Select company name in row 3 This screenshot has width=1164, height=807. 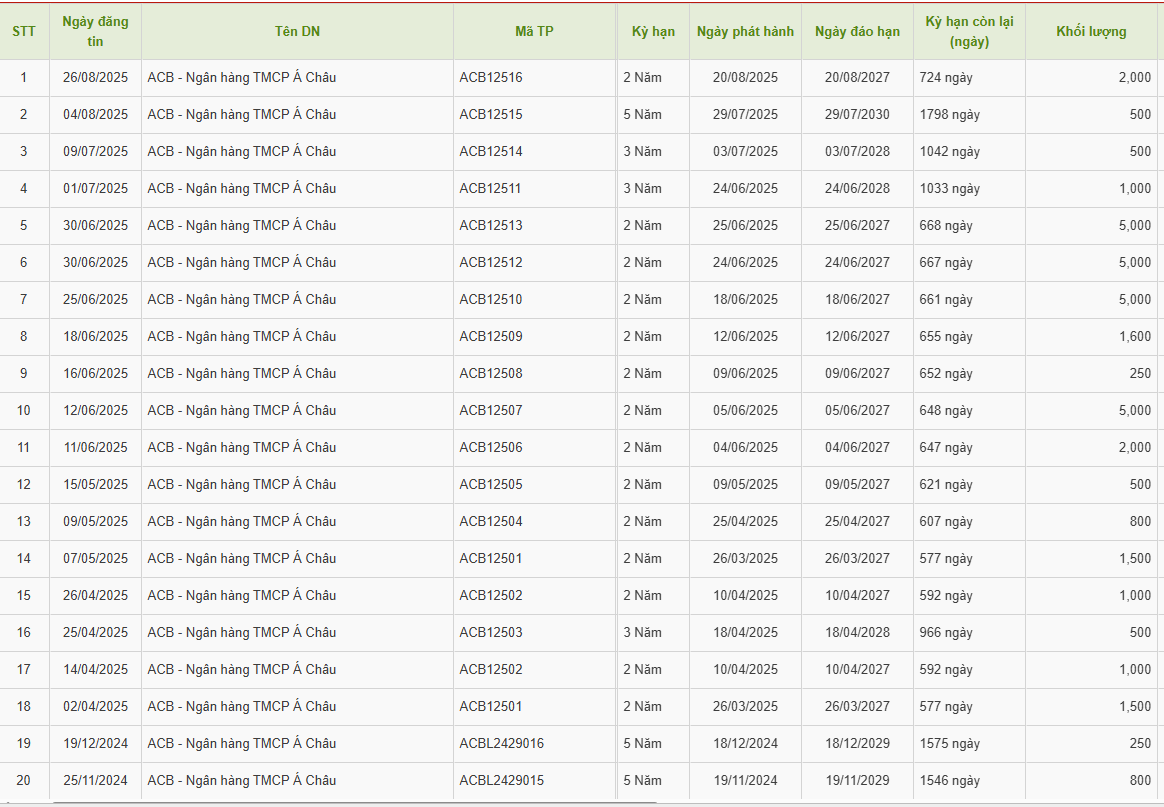tap(241, 152)
